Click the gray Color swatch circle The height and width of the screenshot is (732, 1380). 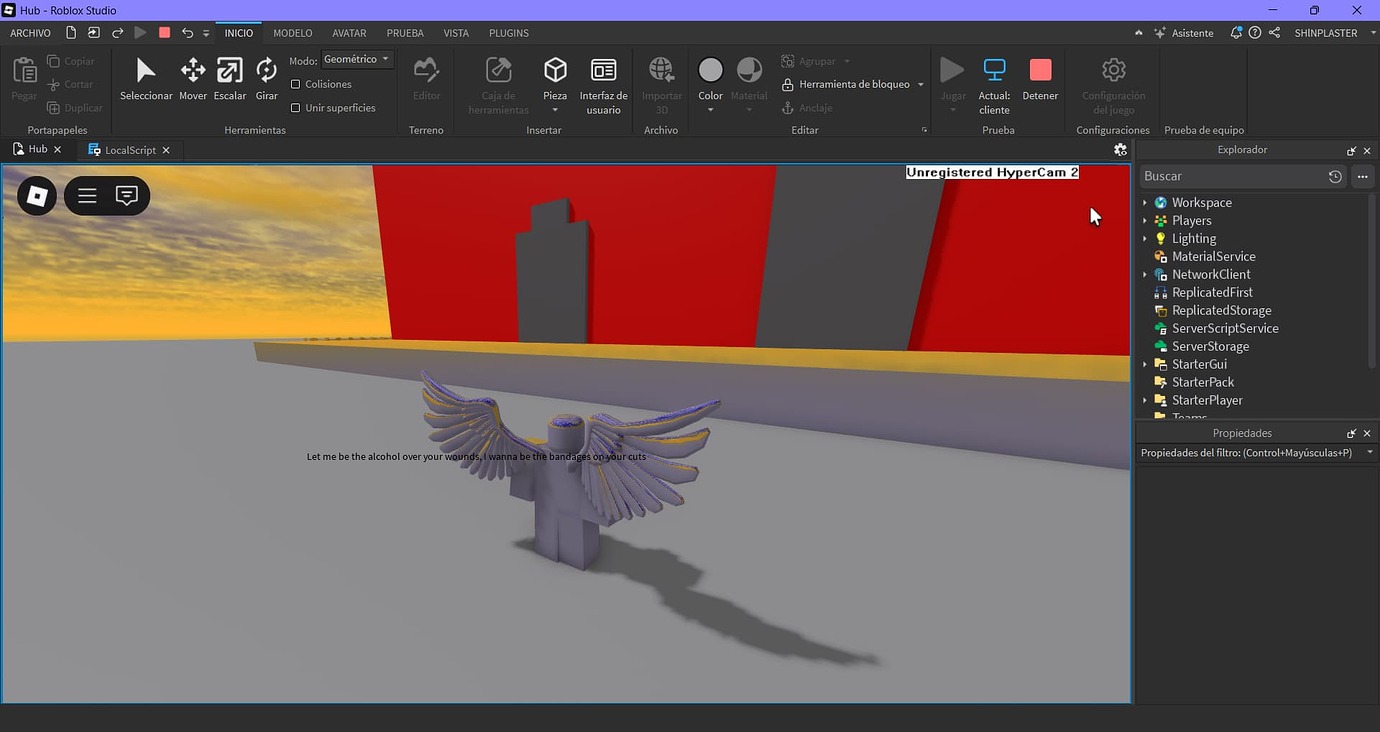[710, 70]
